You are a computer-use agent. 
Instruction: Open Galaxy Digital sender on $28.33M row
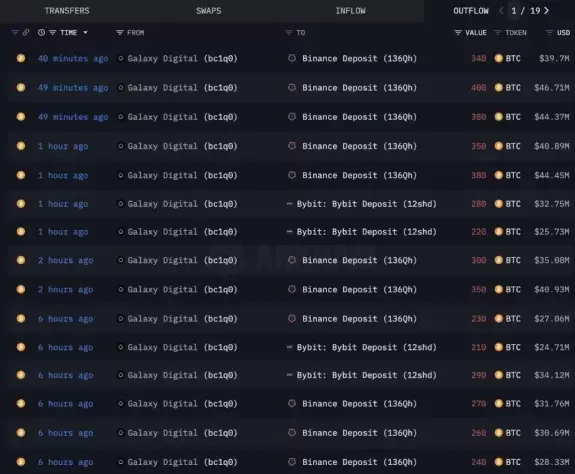182,462
